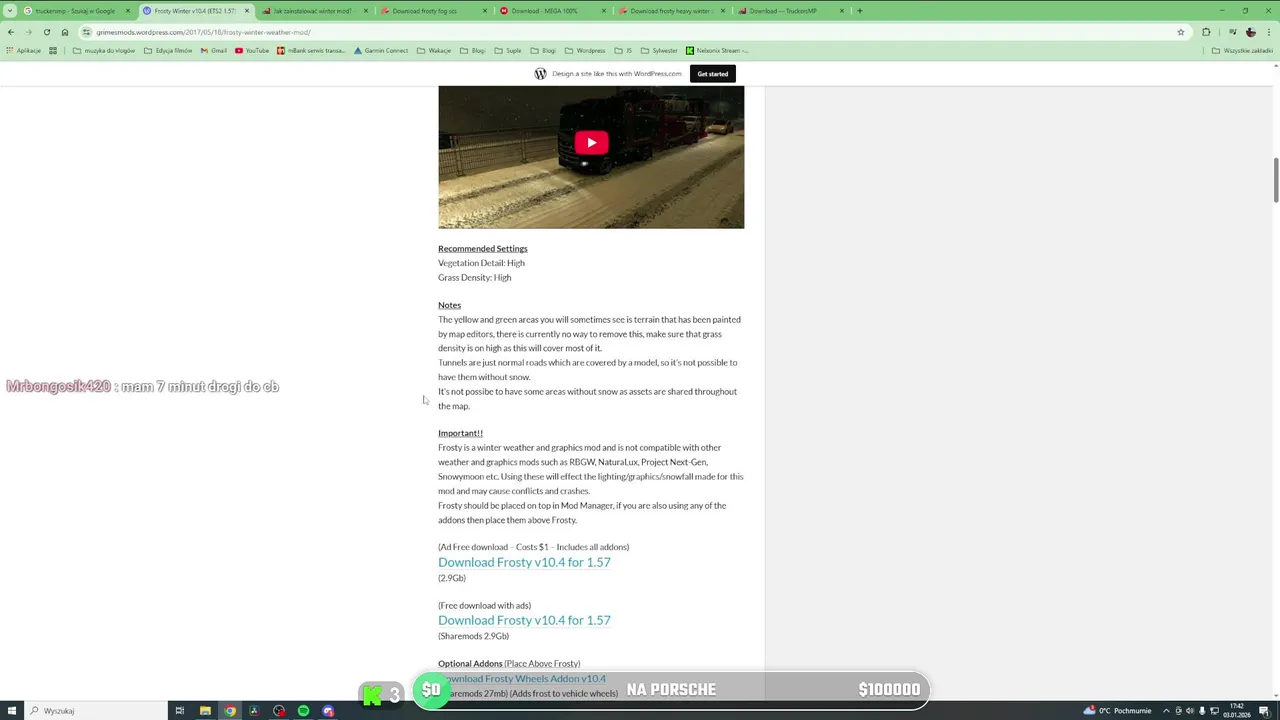The width and height of the screenshot is (1280, 720).
Task: Open the weather widget showing Pochmurnie
Action: (x=1117, y=711)
